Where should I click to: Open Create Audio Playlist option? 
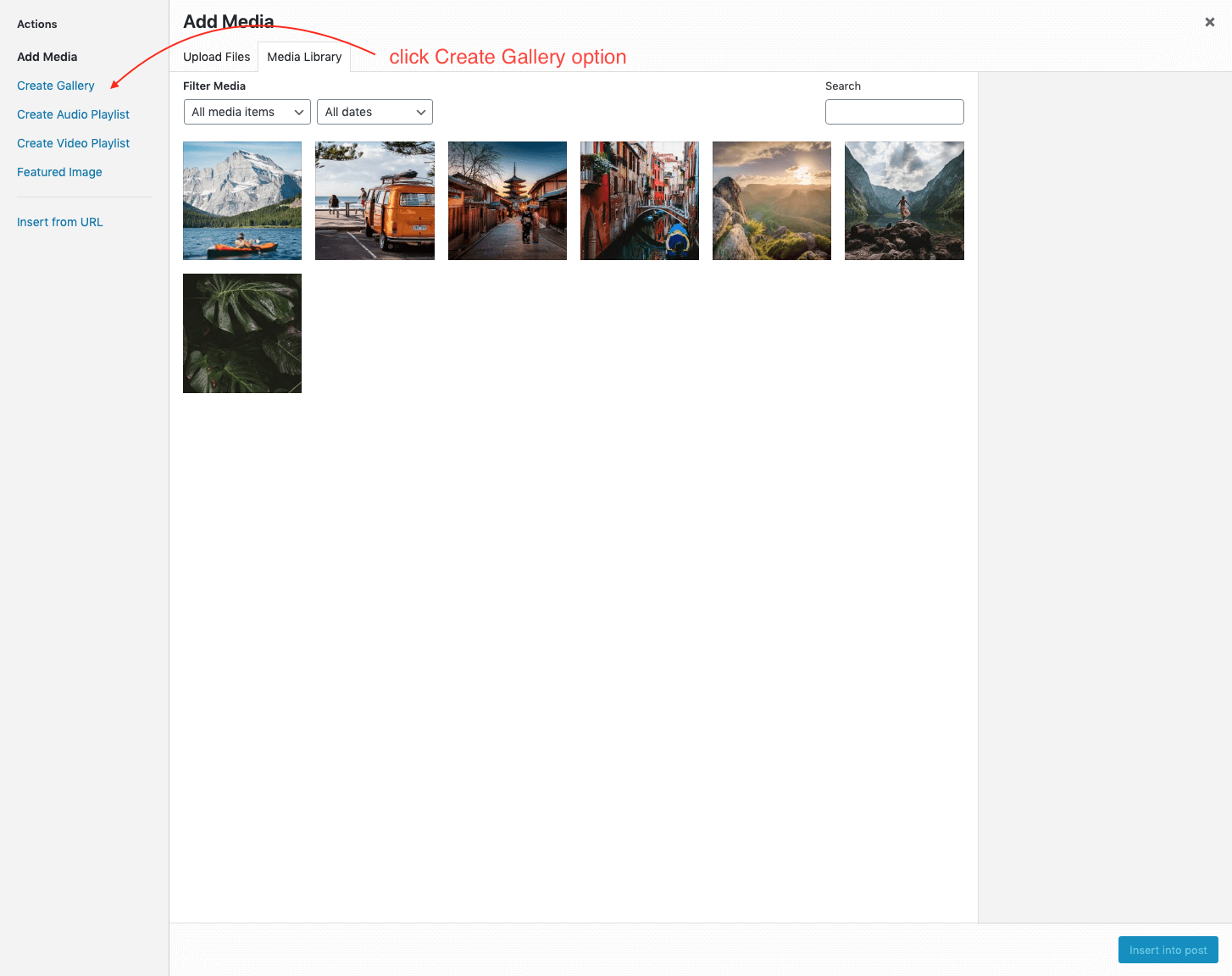(73, 114)
